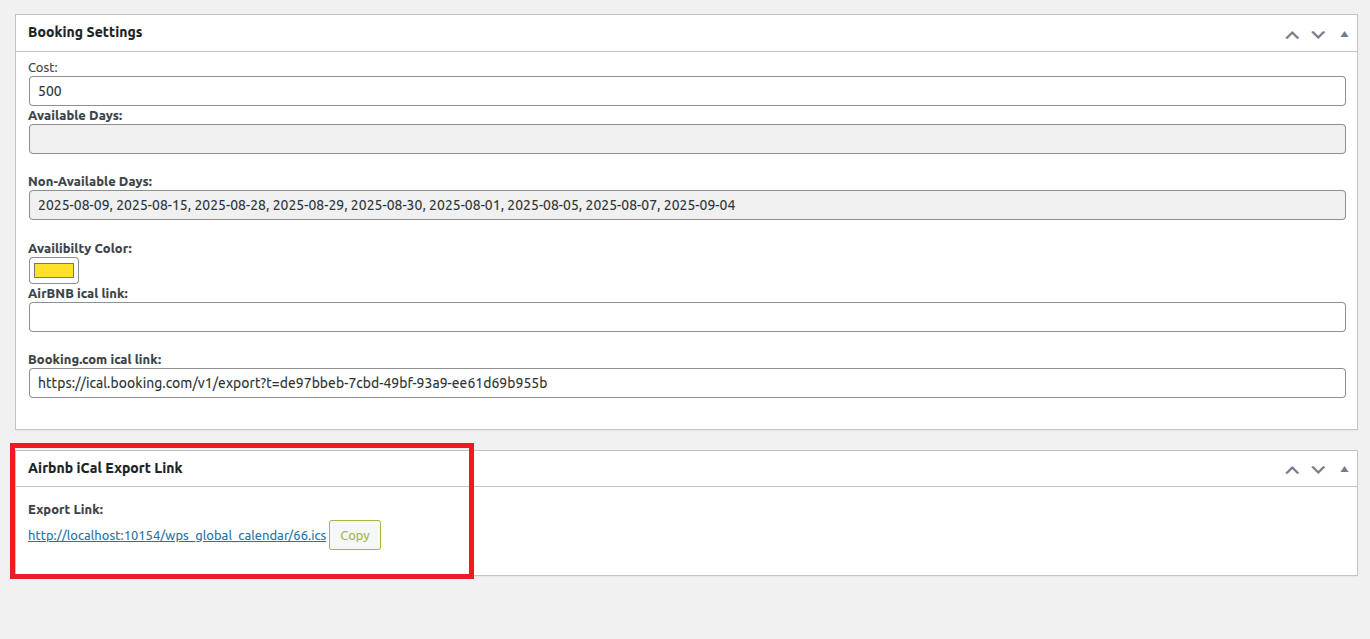Focus the Available Days field

tap(687, 139)
